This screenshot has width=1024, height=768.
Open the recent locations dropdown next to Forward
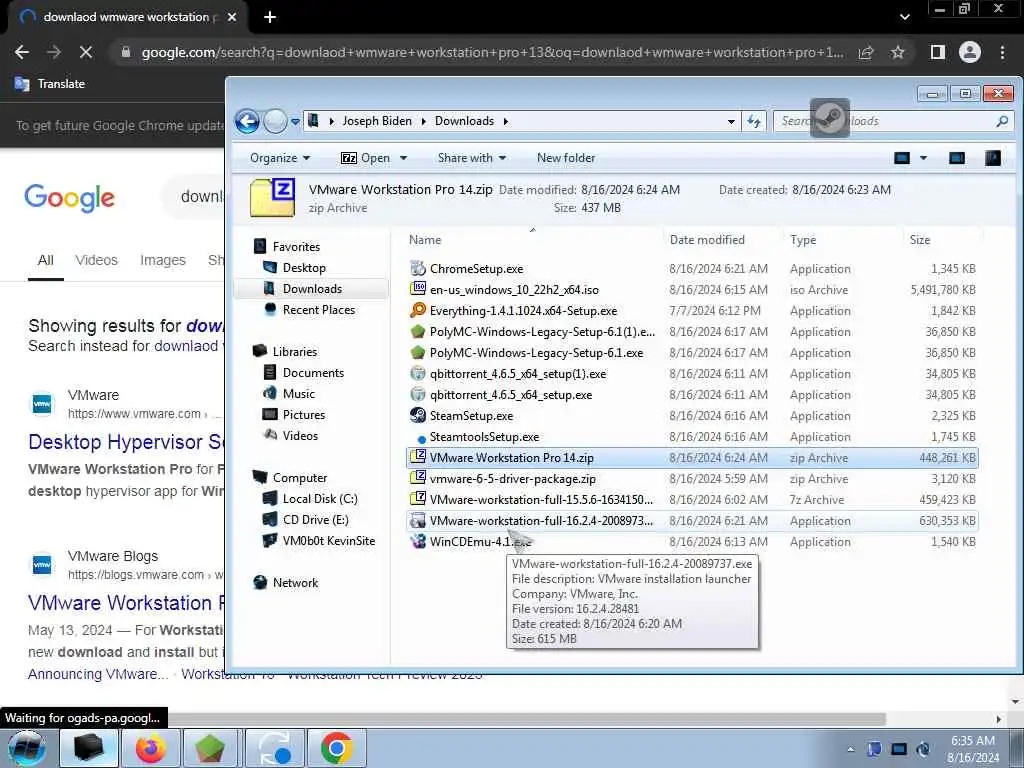295,121
